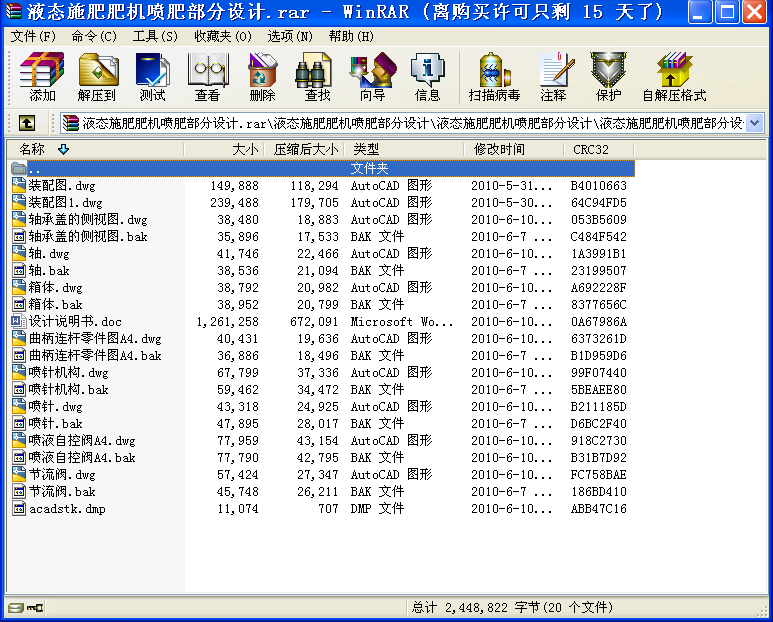Click the SFX (自解压格式) toolbar icon
Image resolution: width=773 pixels, height=622 pixels.
pyautogui.click(x=674, y=76)
